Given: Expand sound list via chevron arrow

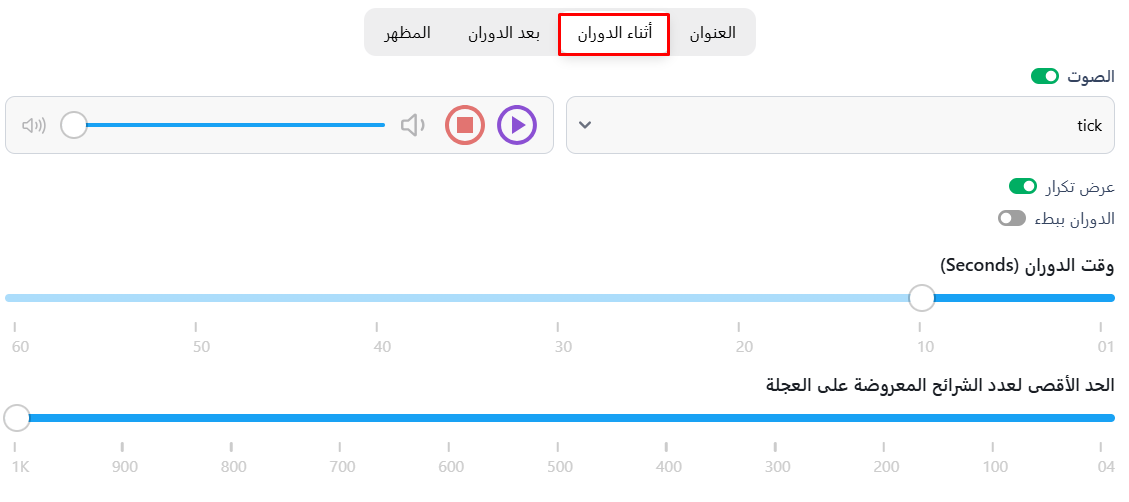Looking at the screenshot, I should [x=586, y=125].
